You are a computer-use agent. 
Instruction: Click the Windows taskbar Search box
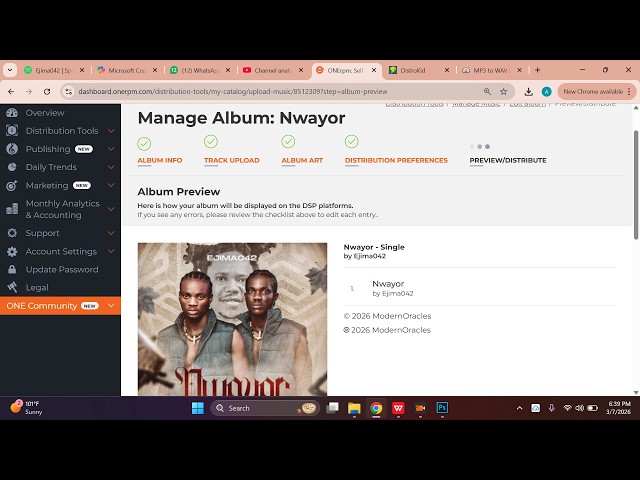click(265, 408)
